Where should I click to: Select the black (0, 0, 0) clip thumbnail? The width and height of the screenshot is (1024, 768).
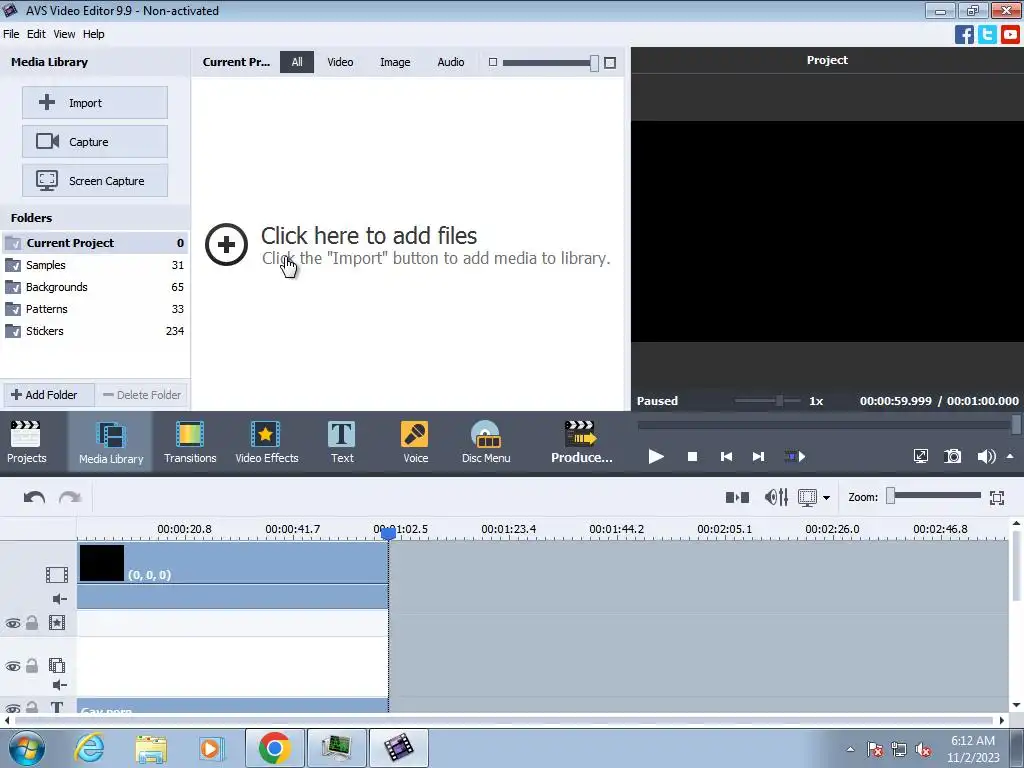pyautogui.click(x=101, y=563)
